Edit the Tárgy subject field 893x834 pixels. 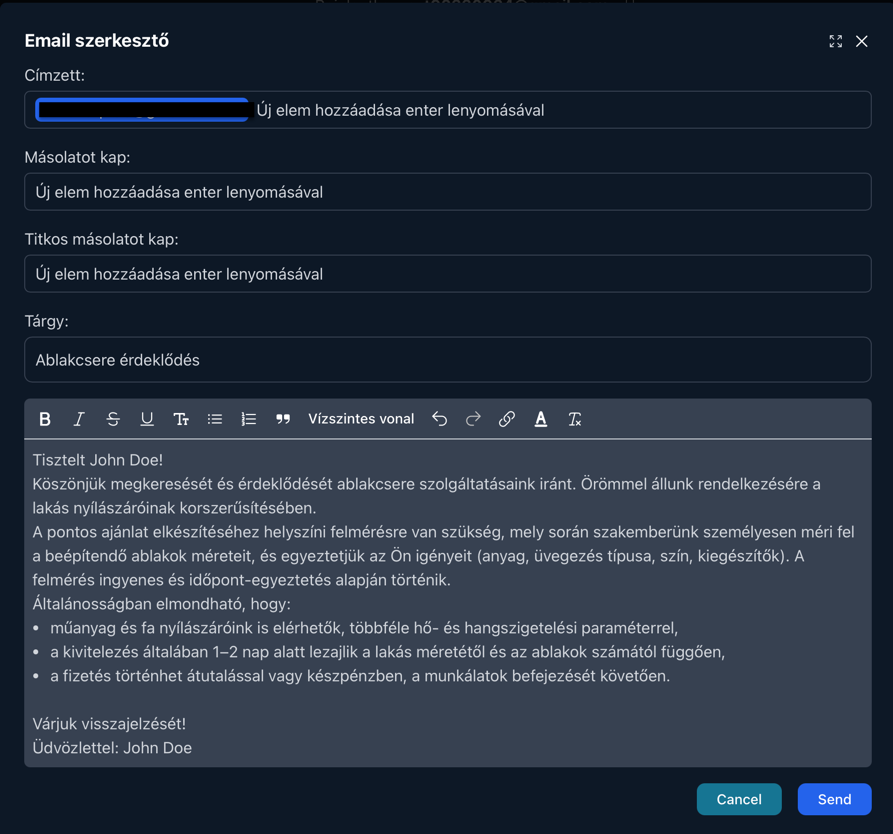click(447, 360)
